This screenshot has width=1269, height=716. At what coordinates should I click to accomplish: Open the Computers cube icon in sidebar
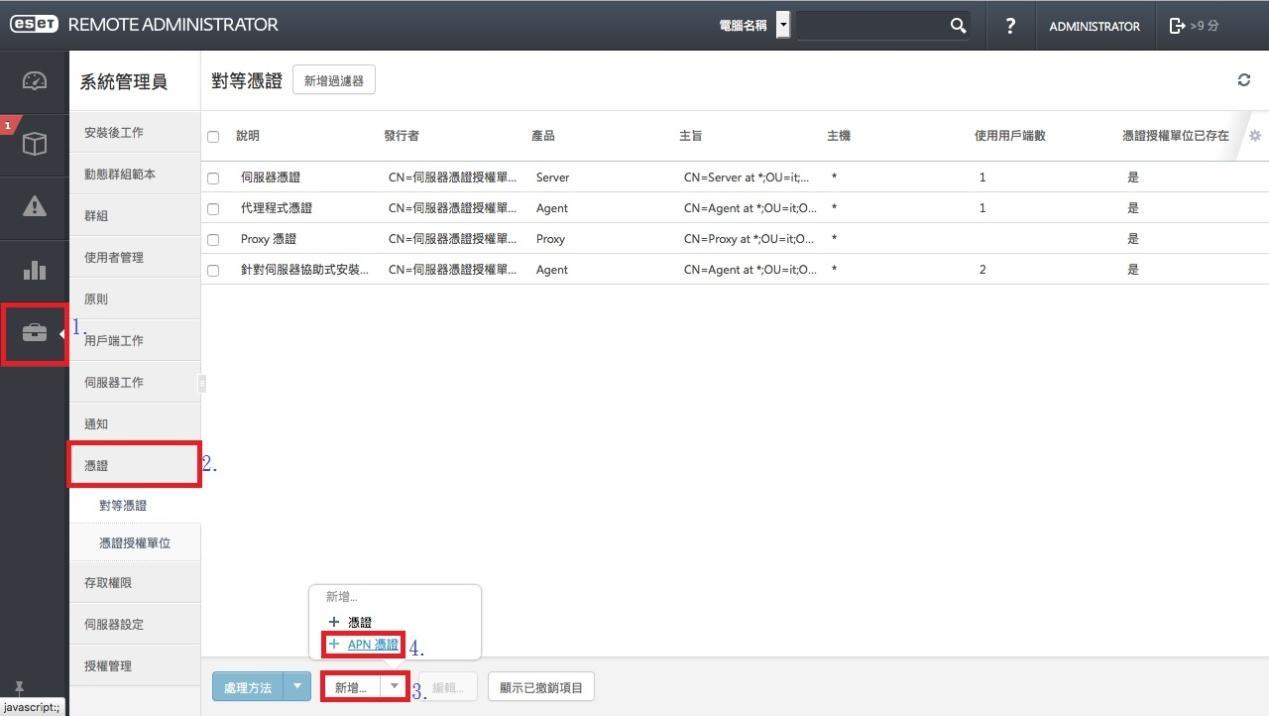(x=33, y=144)
